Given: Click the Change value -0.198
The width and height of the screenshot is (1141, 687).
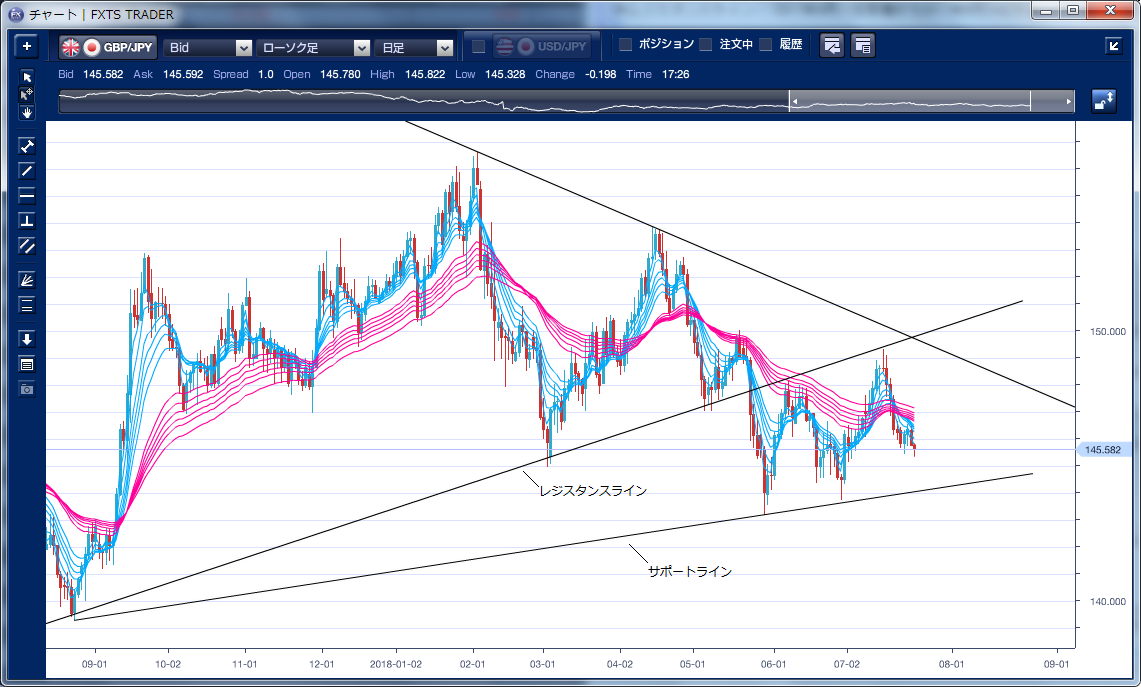Looking at the screenshot, I should (x=600, y=74).
